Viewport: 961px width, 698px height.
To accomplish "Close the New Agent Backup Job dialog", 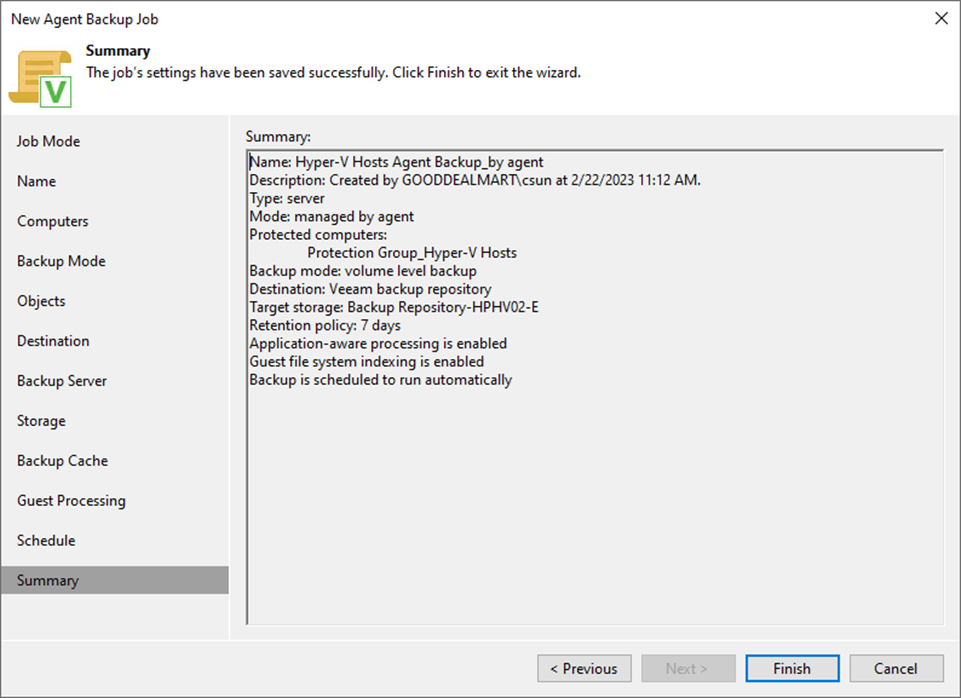I will click(x=941, y=18).
